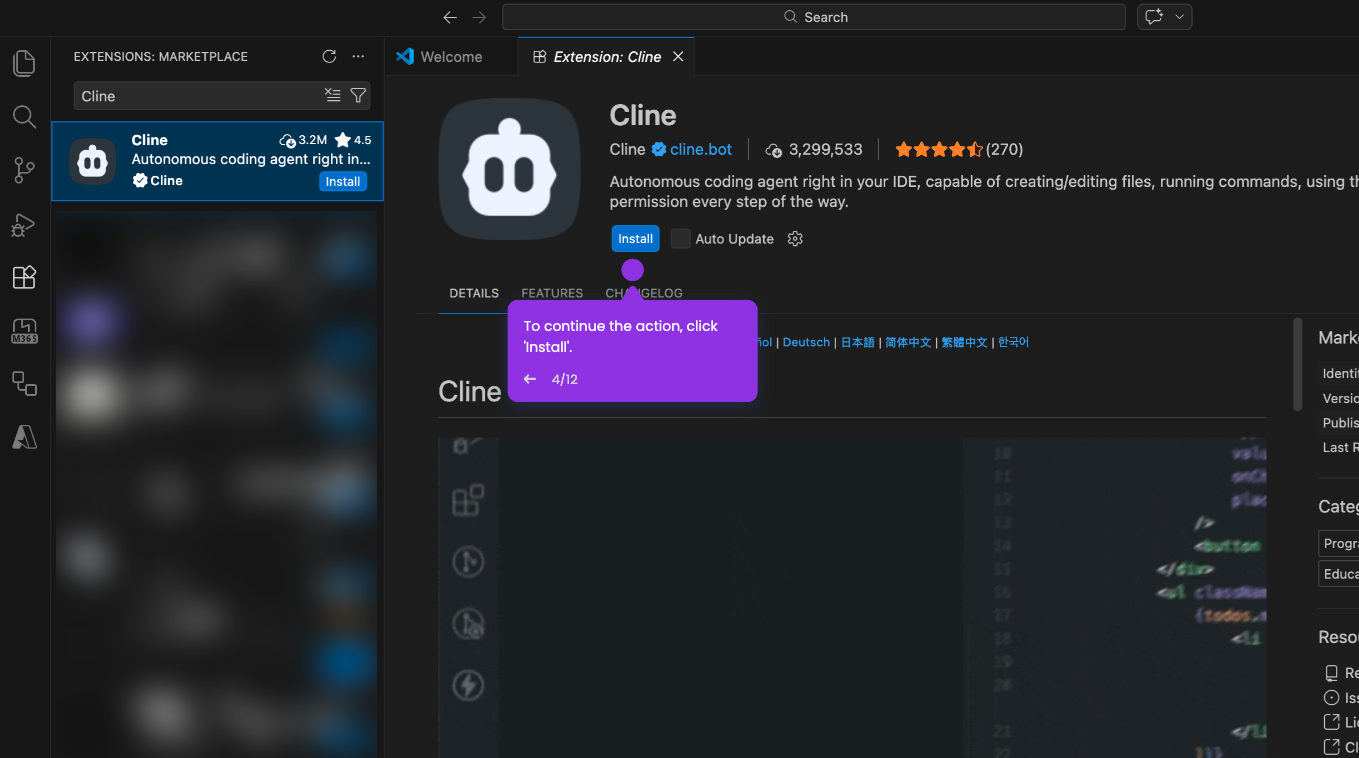The image size is (1359, 758).
Task: Open the Copilot chat icon in title bar
Action: point(1154,17)
